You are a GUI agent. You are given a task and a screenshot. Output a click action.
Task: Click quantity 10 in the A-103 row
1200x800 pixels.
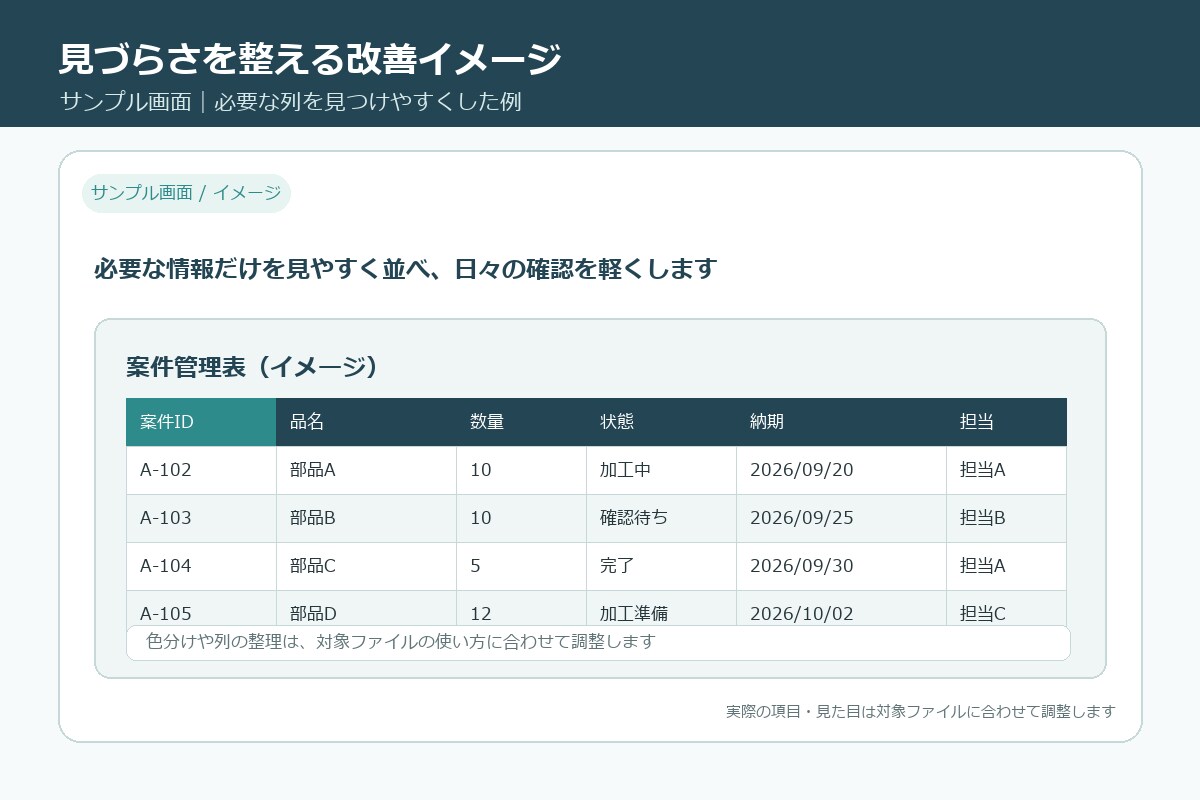pyautogui.click(x=521, y=518)
